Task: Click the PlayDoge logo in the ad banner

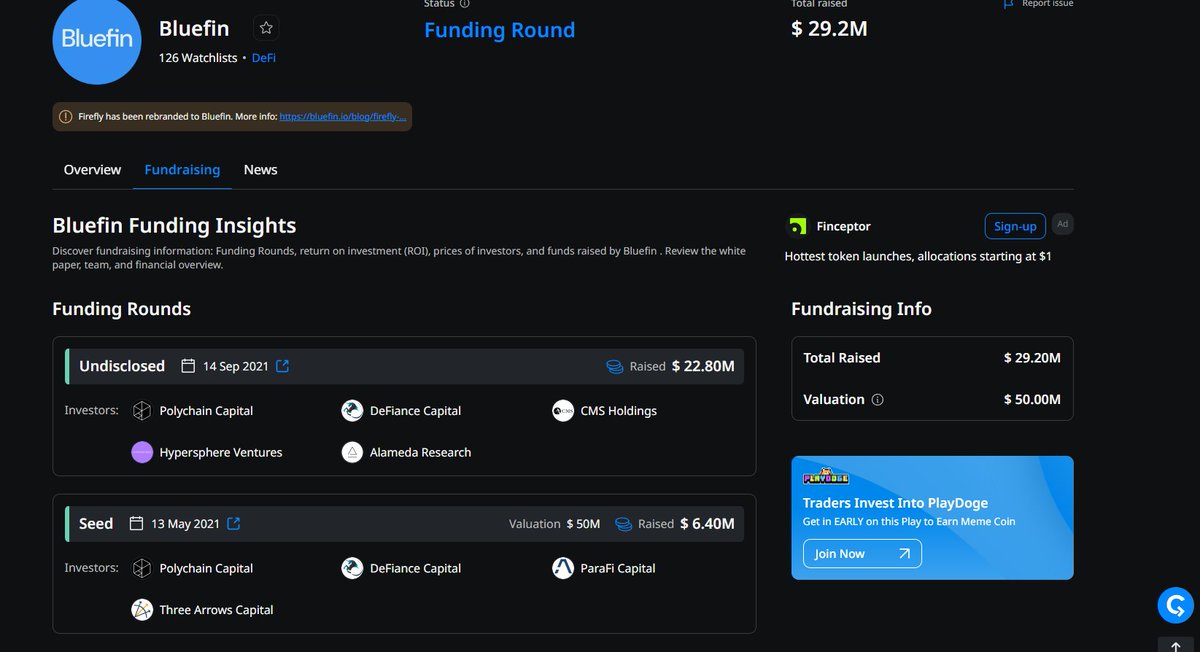Action: pyautogui.click(x=826, y=478)
